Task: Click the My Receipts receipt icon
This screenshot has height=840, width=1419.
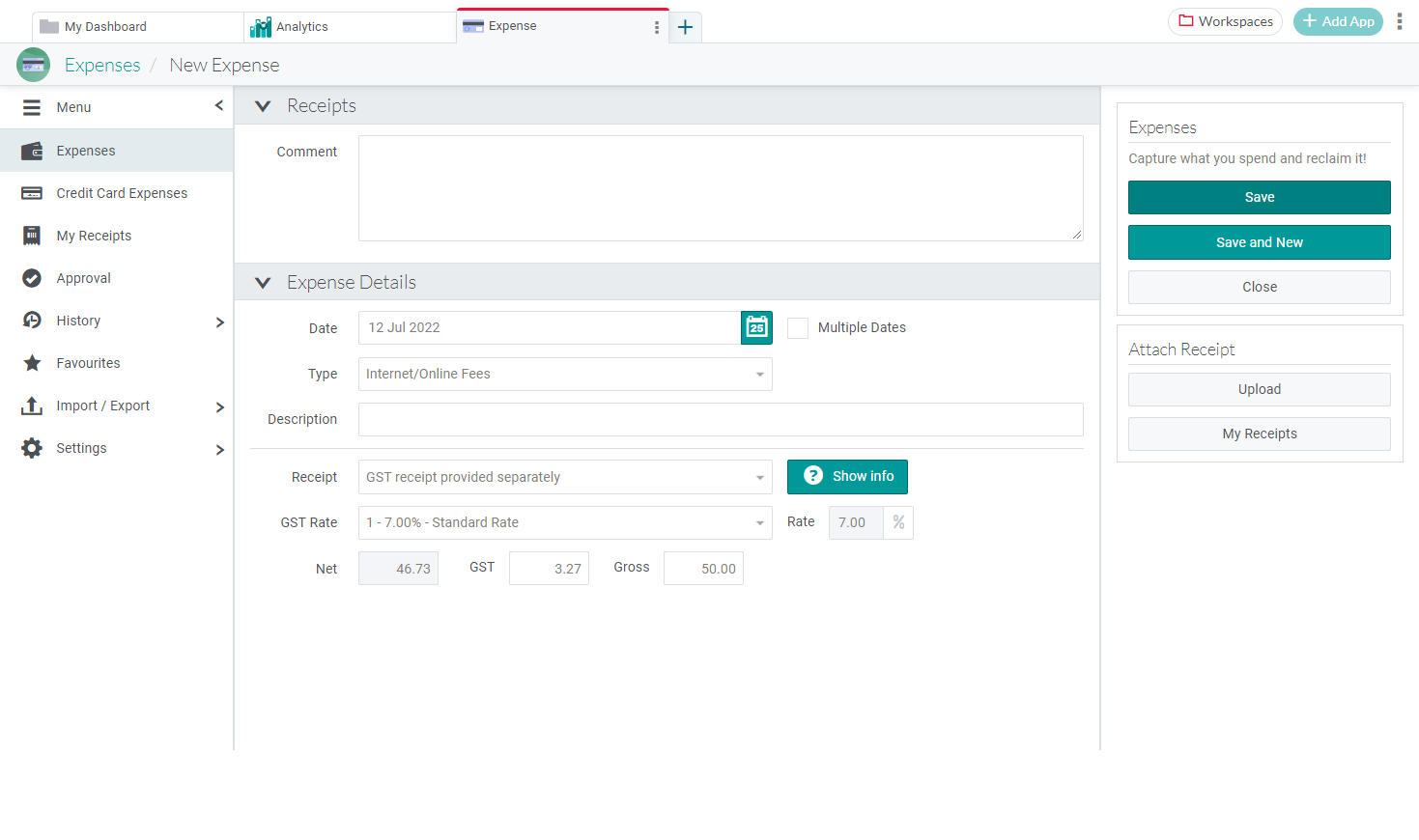Action: click(x=32, y=236)
